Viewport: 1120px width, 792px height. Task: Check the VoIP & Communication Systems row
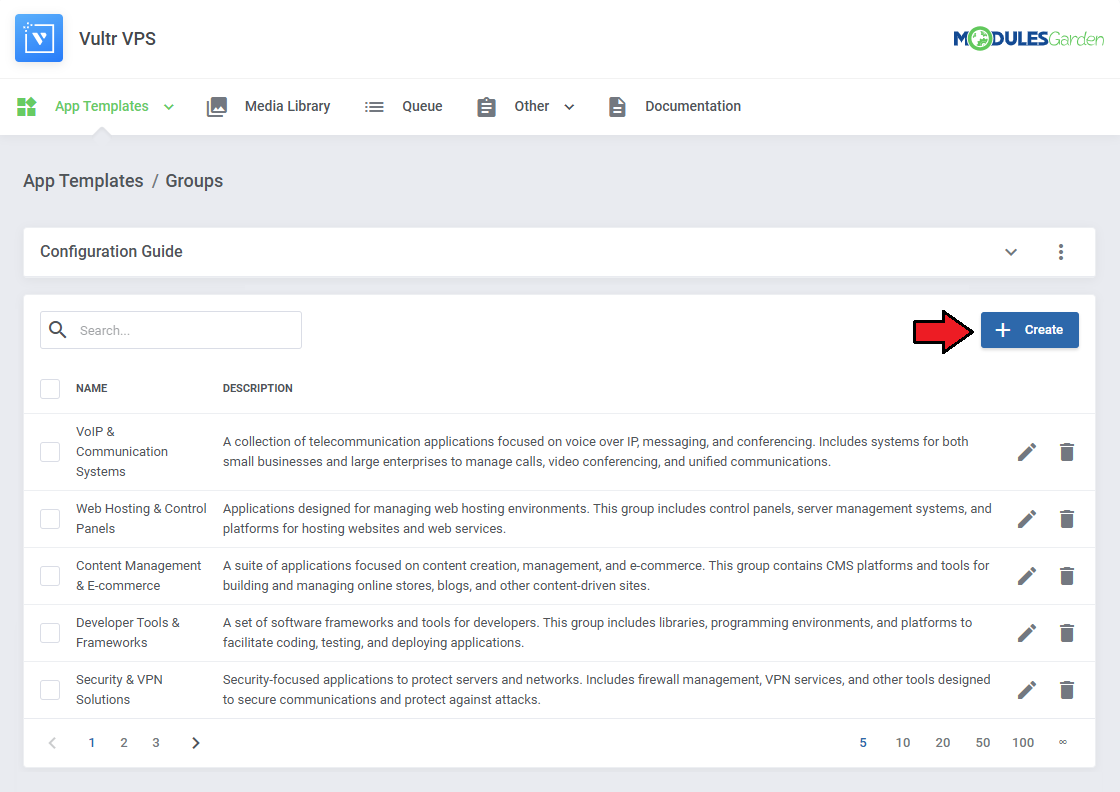(x=50, y=452)
